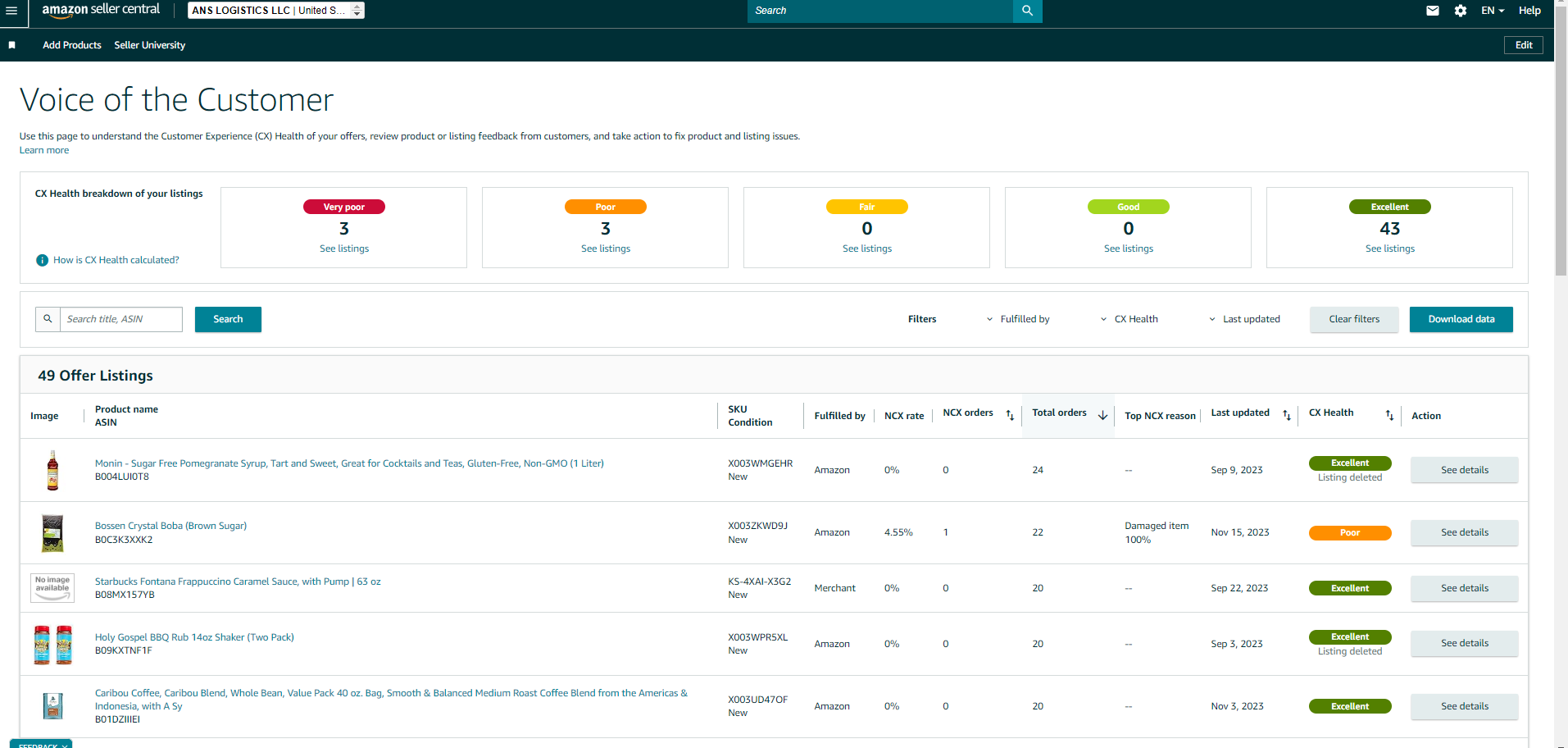Open the messages mail icon
This screenshot has width=1568, height=748.
(x=1433, y=11)
